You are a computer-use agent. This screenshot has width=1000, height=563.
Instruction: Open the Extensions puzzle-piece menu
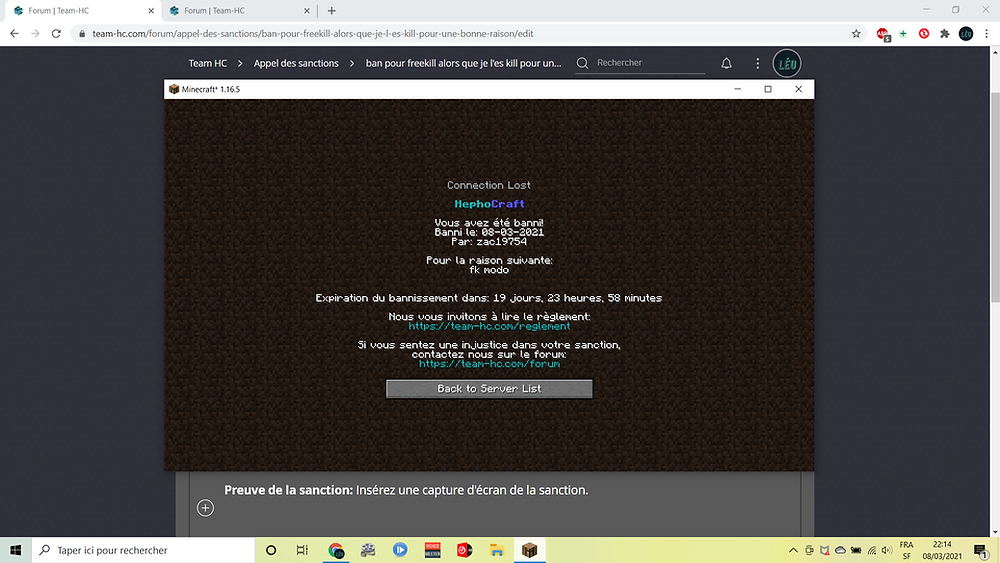(x=945, y=34)
